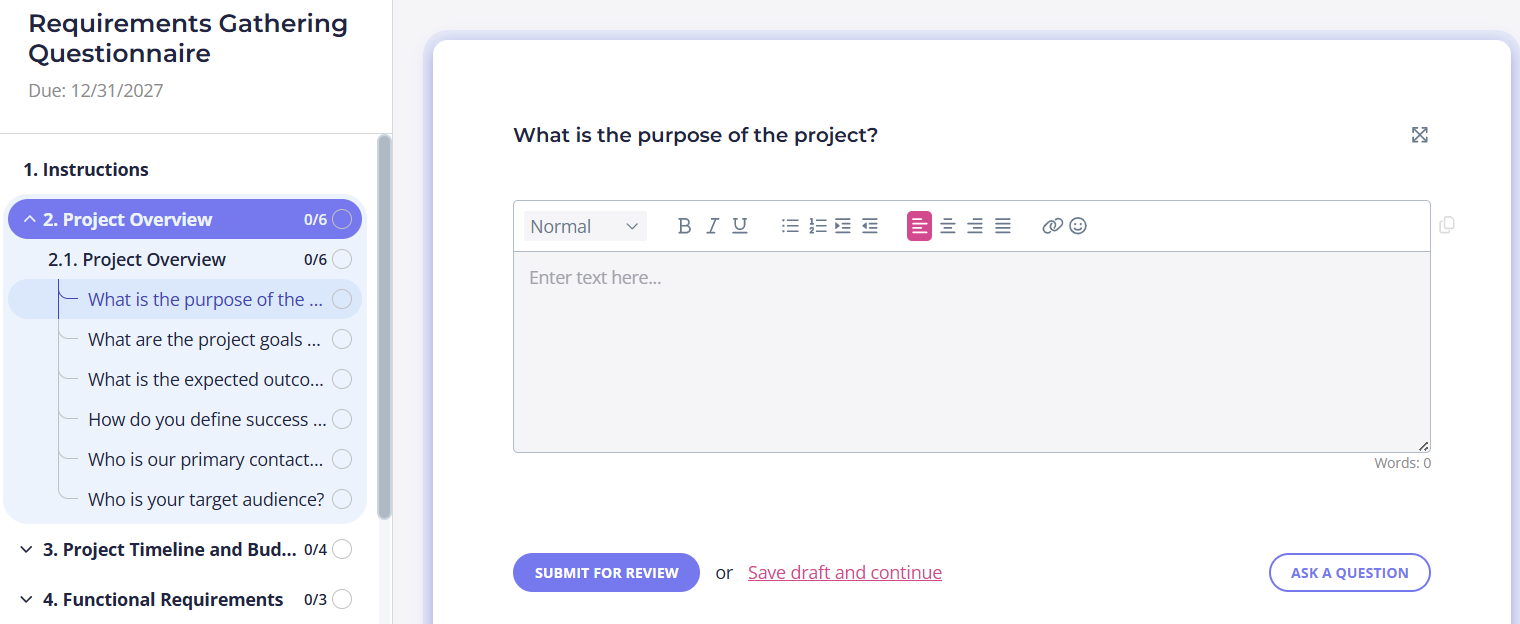The width and height of the screenshot is (1520, 624).
Task: Apply bold formatting in the editor toolbar
Action: 684,226
